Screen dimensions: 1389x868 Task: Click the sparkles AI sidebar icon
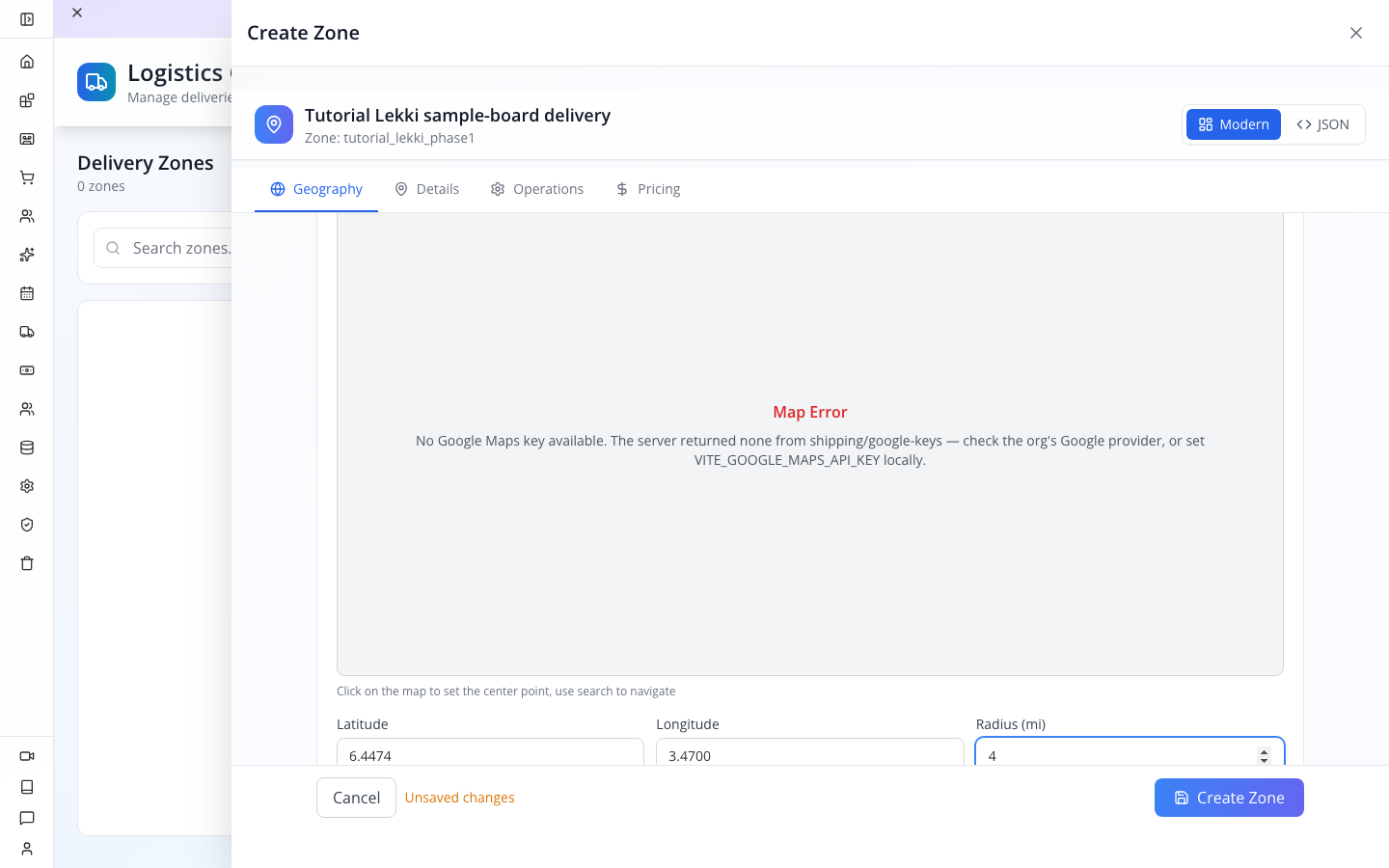coord(27,255)
